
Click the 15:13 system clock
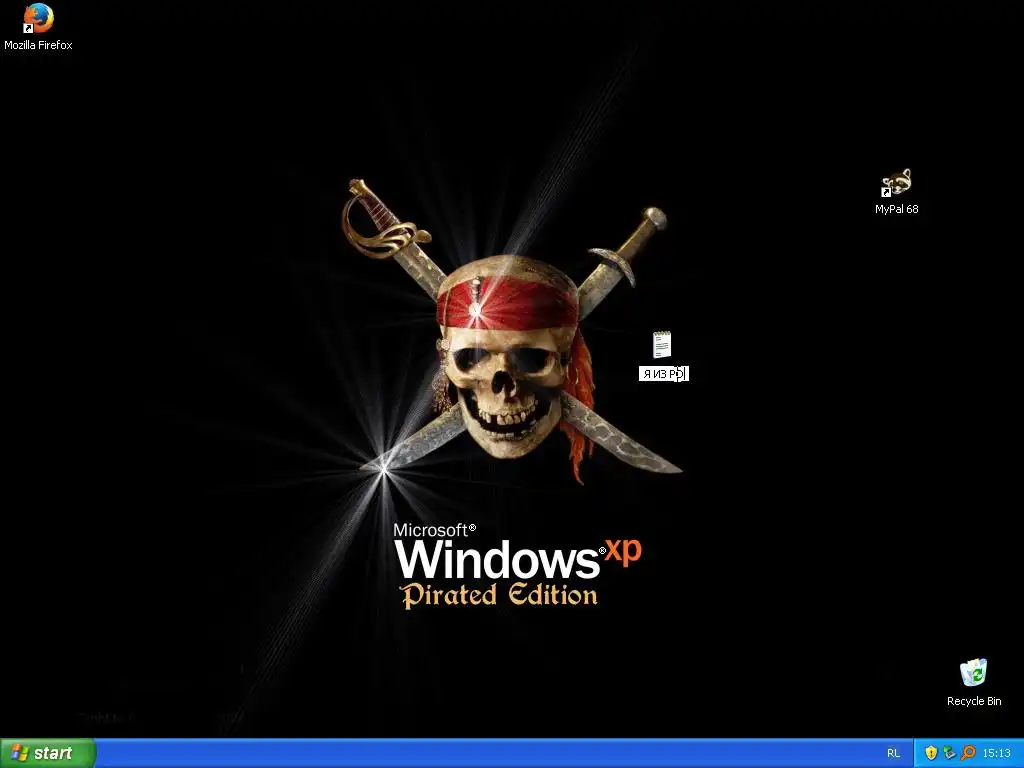tap(997, 754)
